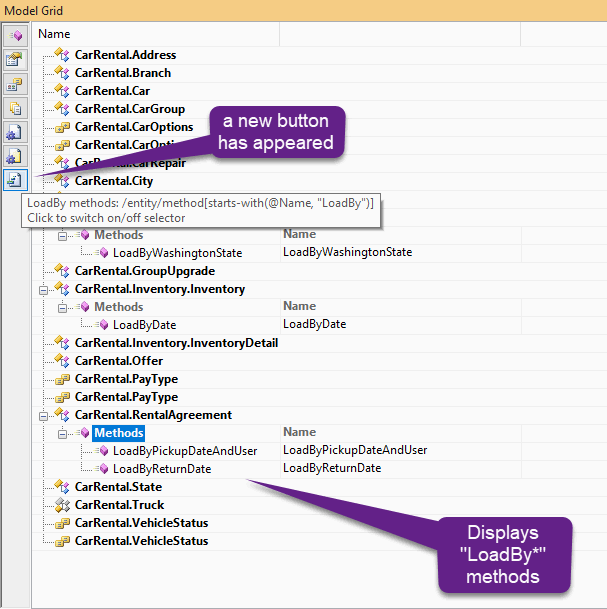Toggle the overlapping yellow pages toolbar selector
607x609 pixels.
point(15,108)
